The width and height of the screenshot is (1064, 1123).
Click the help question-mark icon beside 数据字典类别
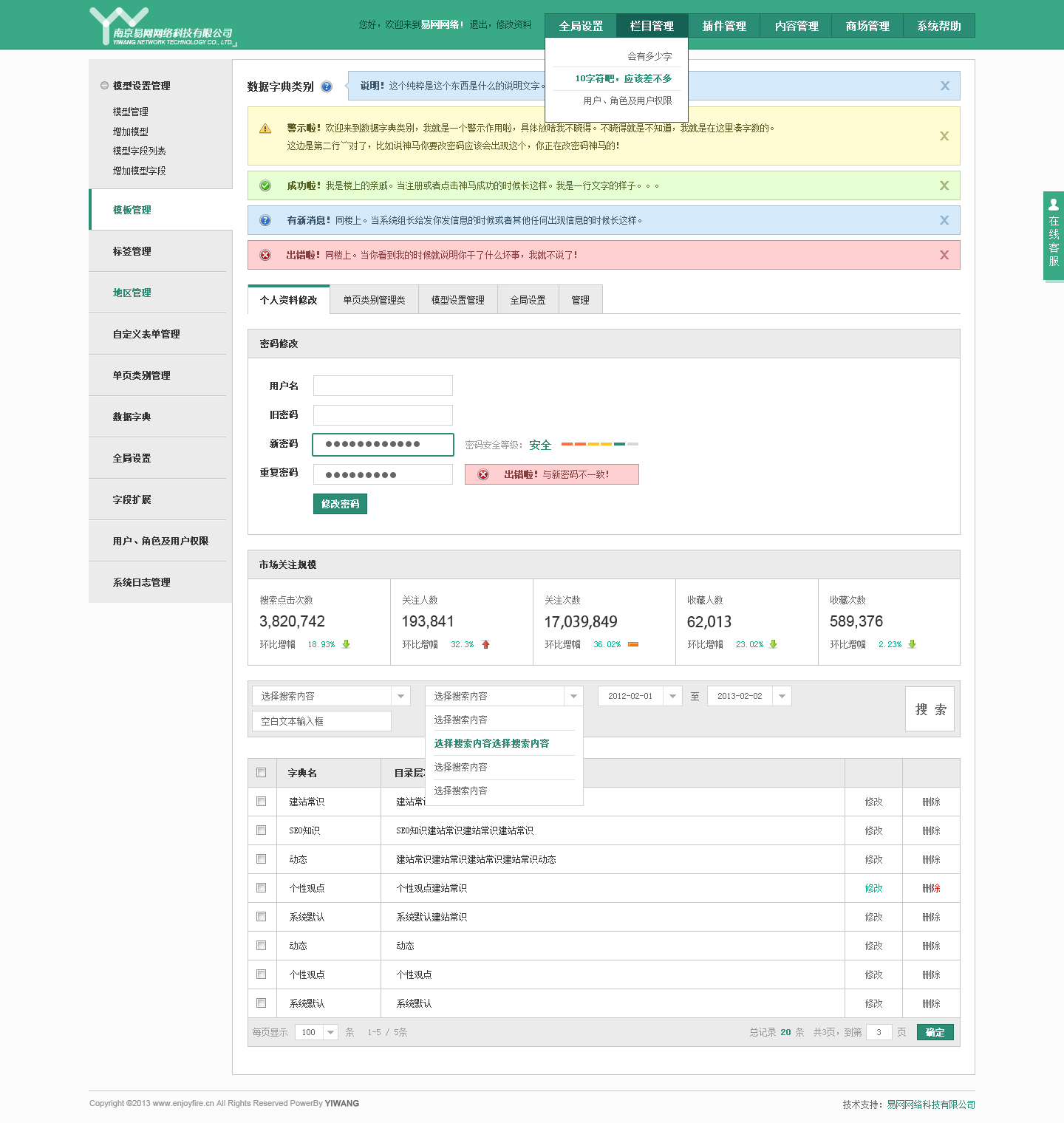327,86
